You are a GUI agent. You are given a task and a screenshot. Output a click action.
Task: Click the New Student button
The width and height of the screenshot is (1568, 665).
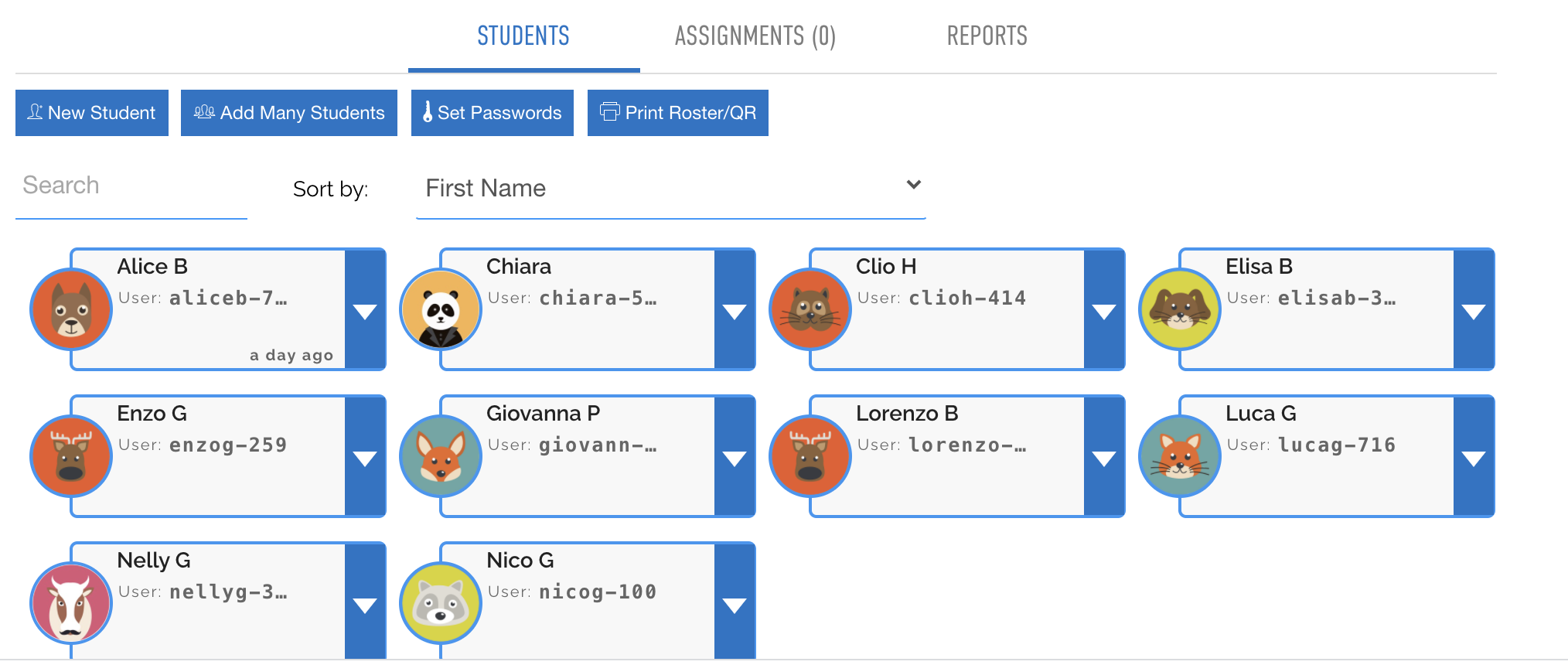click(92, 113)
